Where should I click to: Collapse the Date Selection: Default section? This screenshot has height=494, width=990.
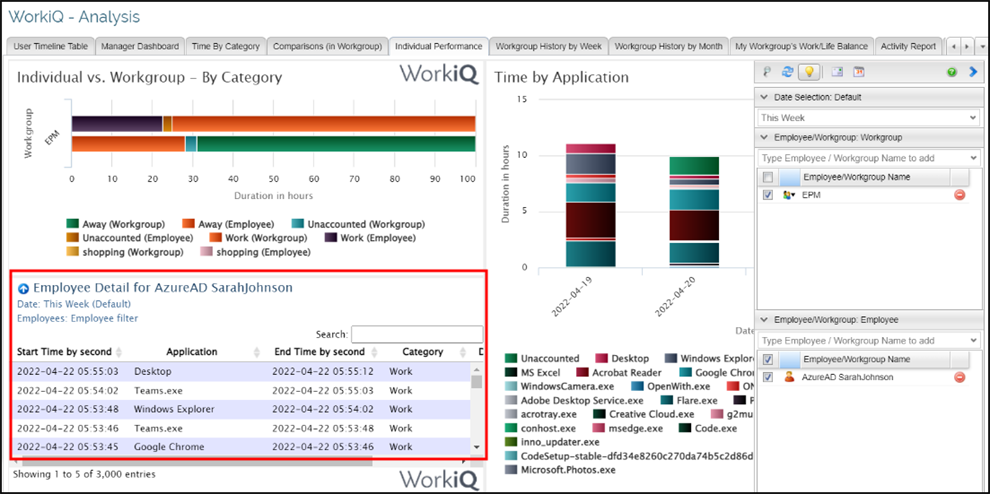coord(765,97)
